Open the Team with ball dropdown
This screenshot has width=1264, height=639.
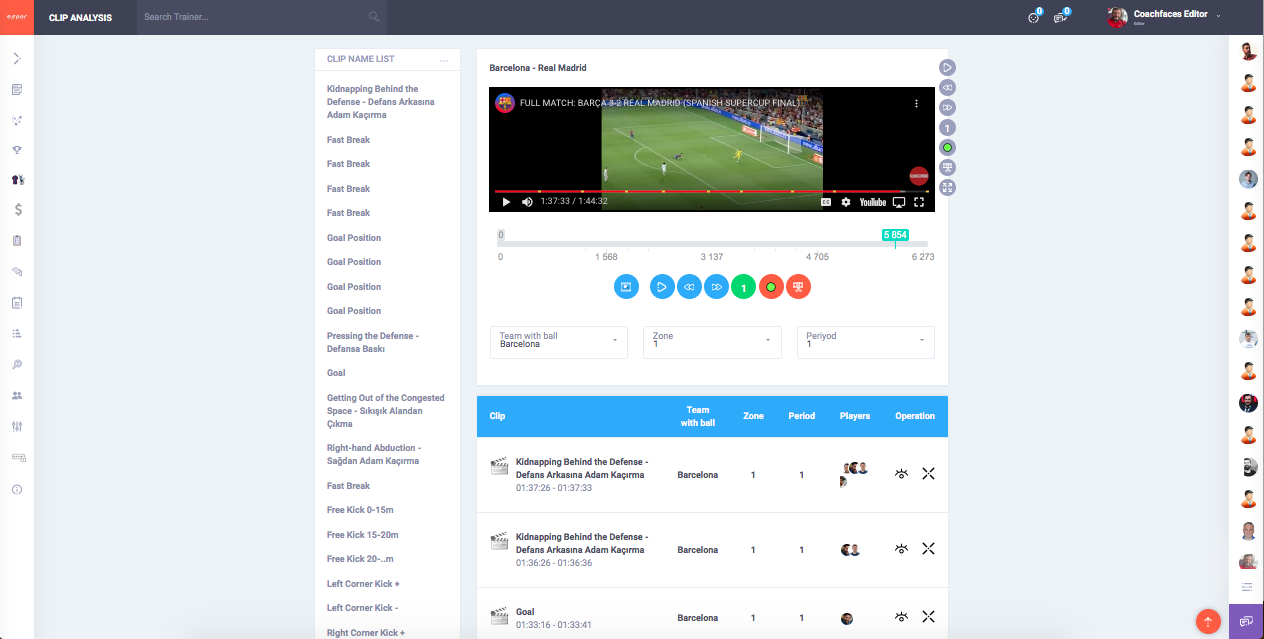click(x=558, y=341)
